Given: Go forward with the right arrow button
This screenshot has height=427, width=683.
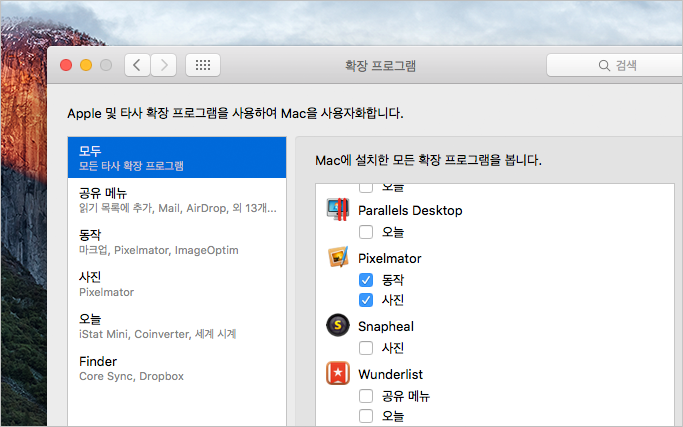Looking at the screenshot, I should pyautogui.click(x=164, y=65).
